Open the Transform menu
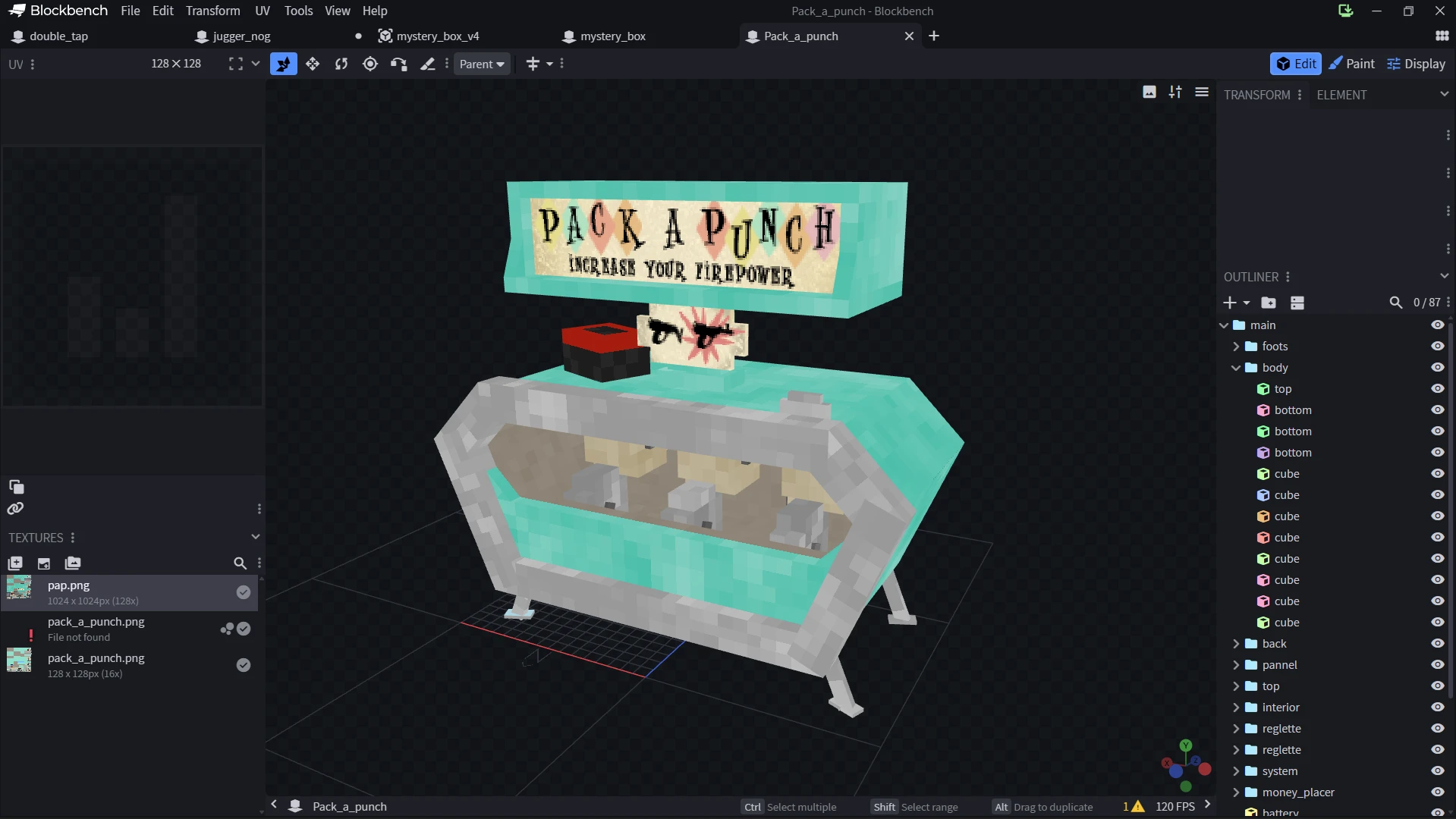The width and height of the screenshot is (1456, 819). click(212, 11)
